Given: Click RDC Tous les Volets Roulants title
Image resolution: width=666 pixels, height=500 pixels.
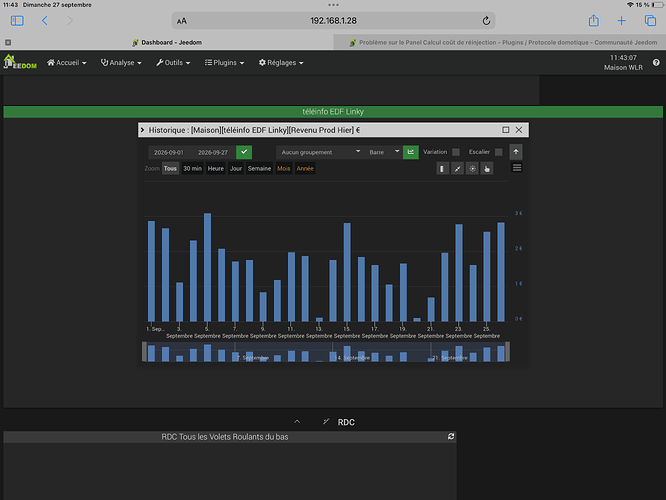Looking at the screenshot, I should click(225, 437).
